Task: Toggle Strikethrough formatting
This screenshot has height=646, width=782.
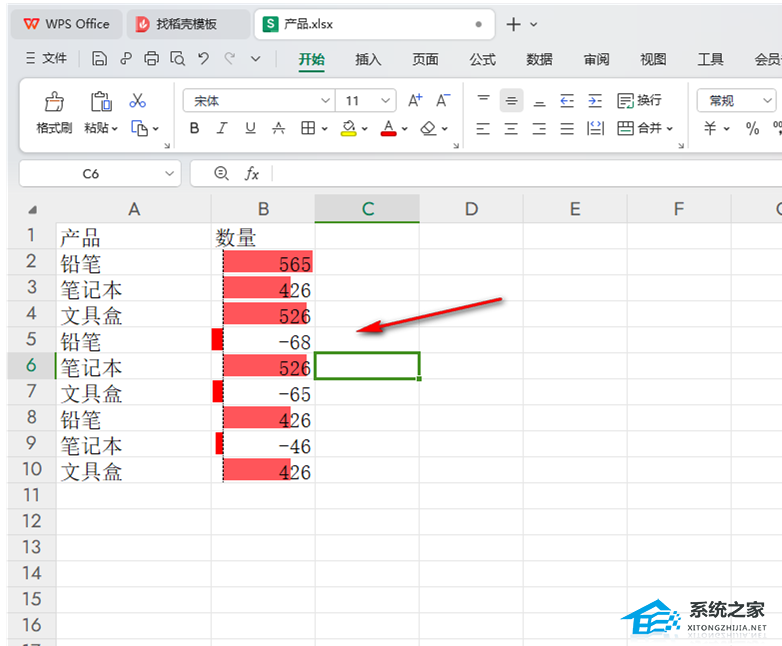Action: click(278, 129)
